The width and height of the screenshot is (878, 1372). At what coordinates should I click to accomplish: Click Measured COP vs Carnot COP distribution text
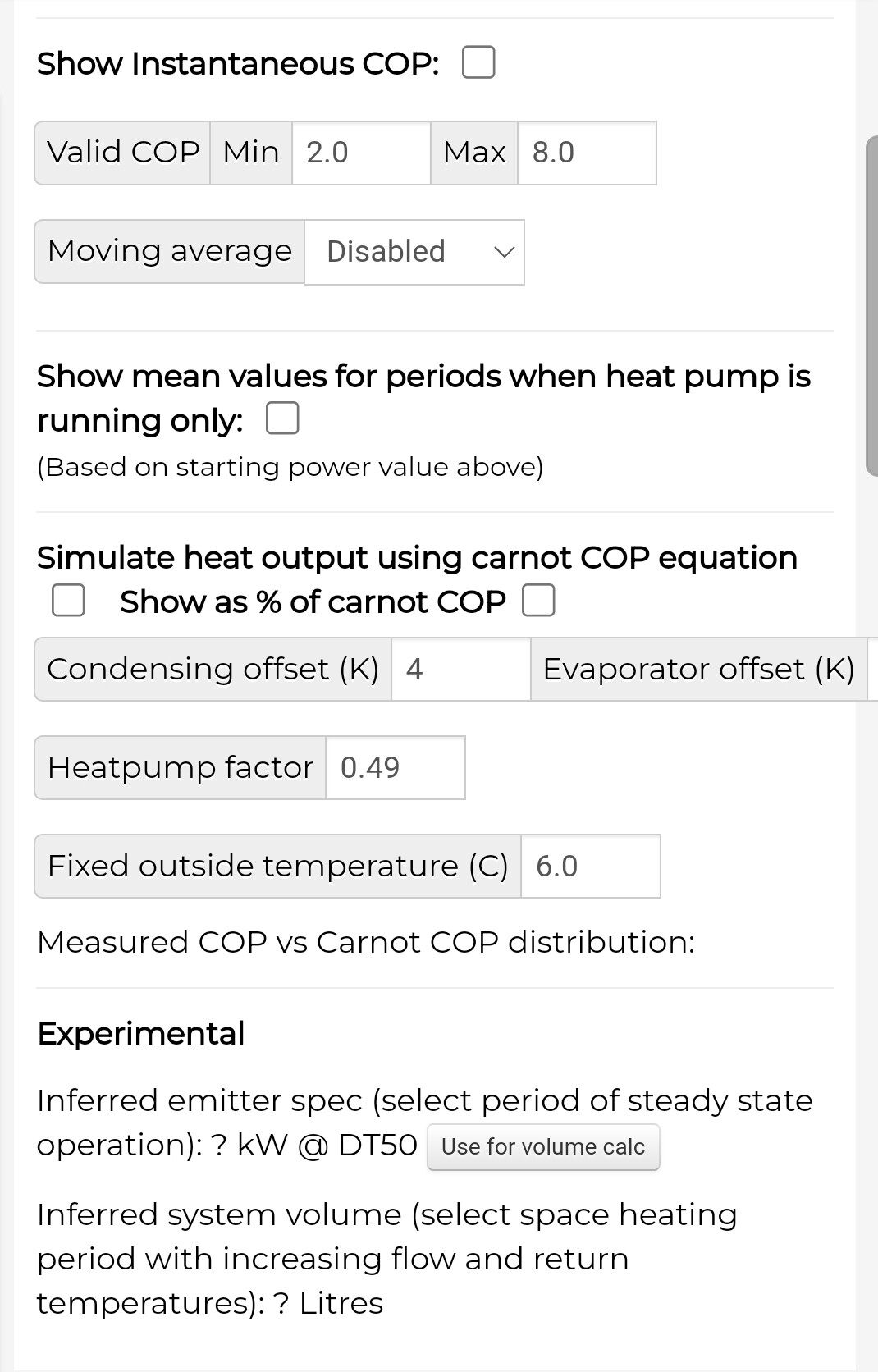366,942
